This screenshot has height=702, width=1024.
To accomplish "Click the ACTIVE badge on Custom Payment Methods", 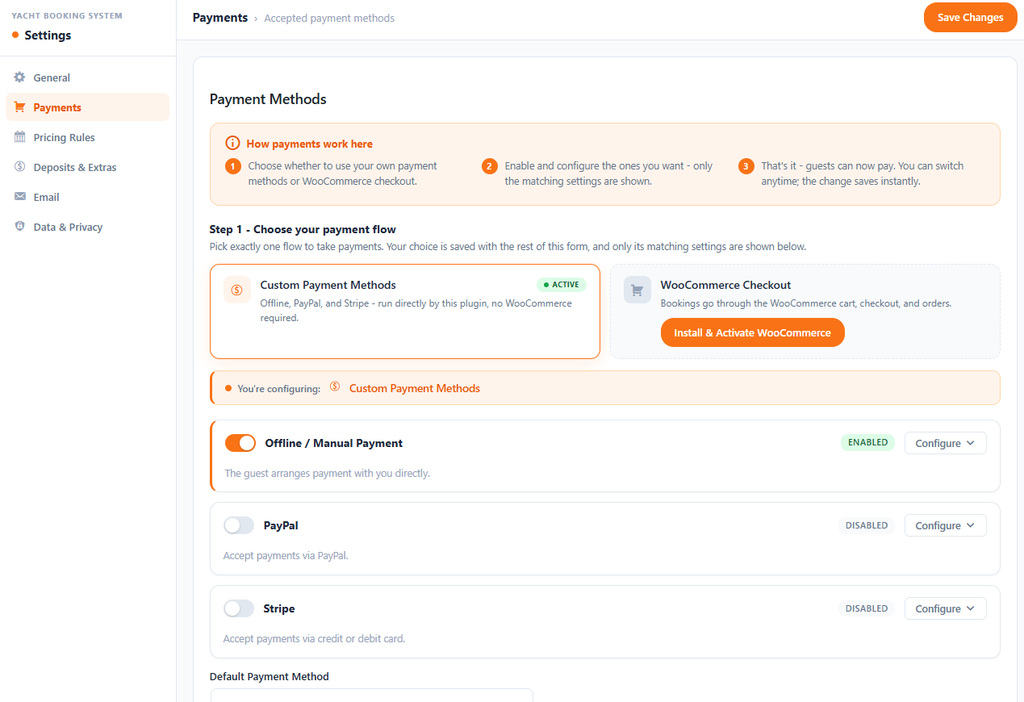I will pos(562,285).
